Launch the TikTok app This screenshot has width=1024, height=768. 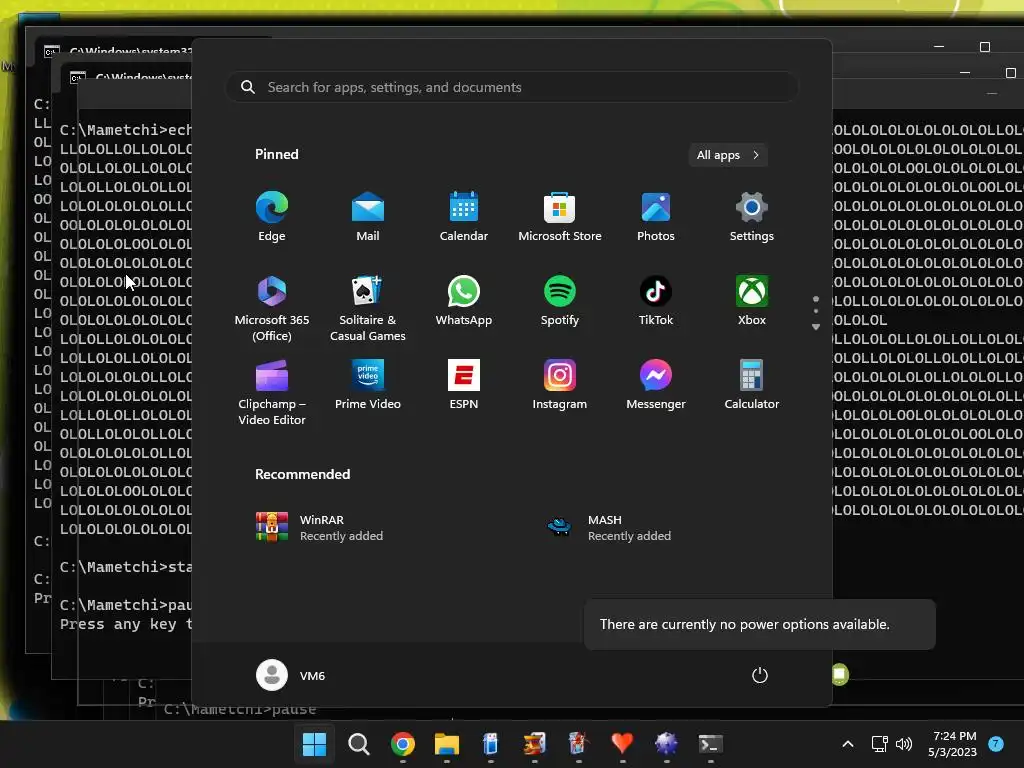point(656,301)
